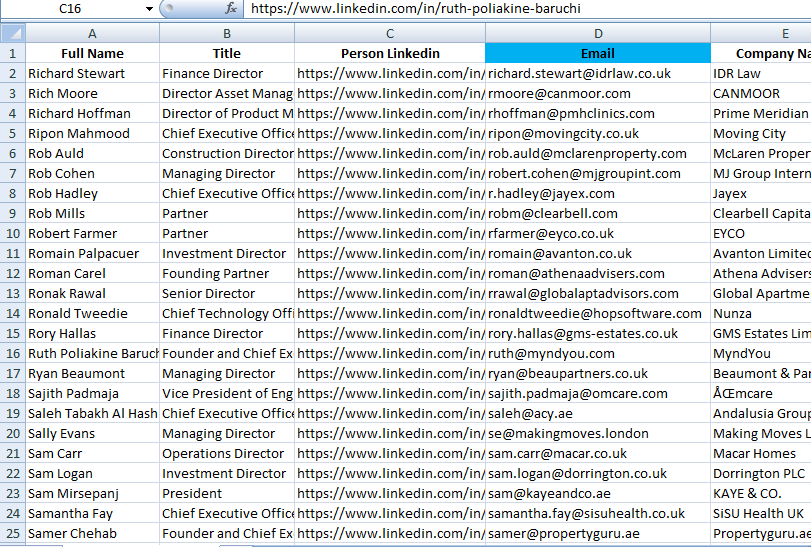Click the 'Robert Farmer' name cell
This screenshot has width=811, height=547.
[x=93, y=234]
